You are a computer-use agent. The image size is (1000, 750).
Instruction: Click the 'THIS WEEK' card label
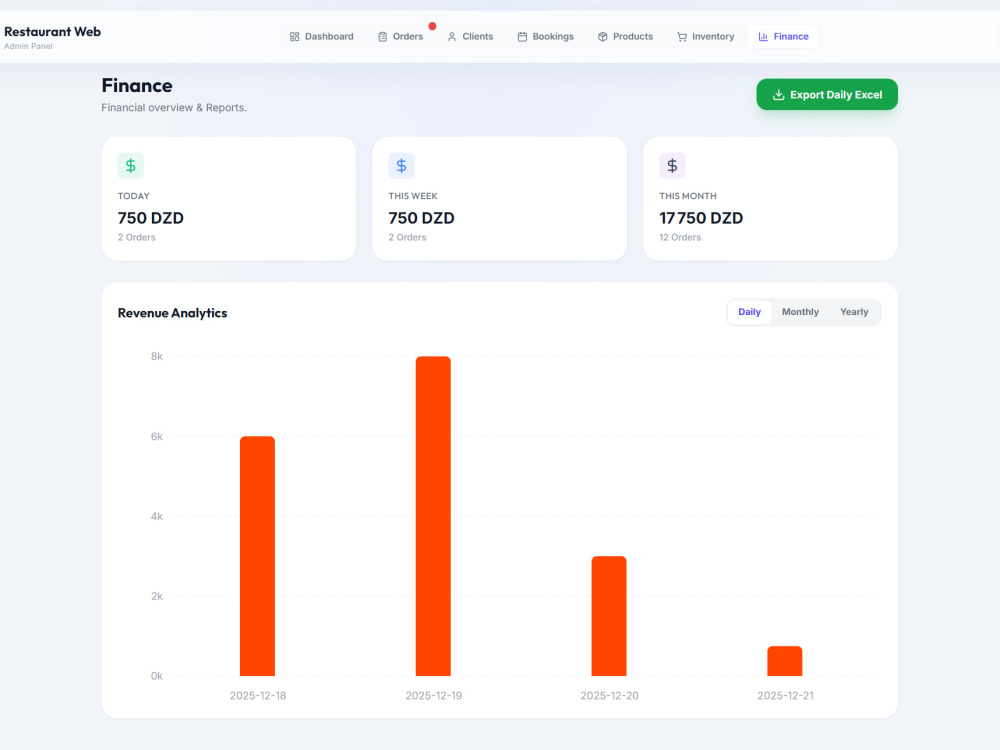[x=413, y=196]
